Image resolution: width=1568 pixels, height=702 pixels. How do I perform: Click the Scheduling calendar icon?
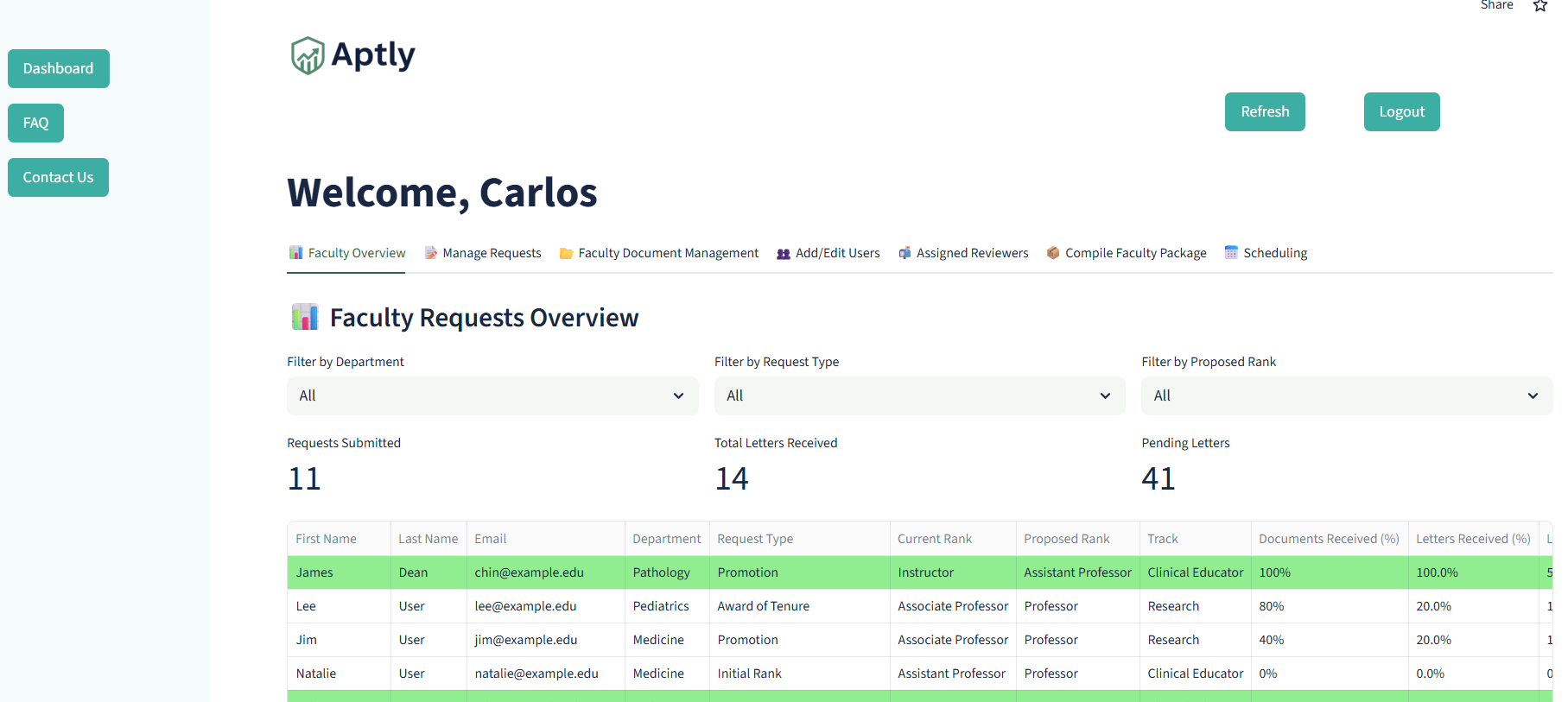pos(1231,252)
